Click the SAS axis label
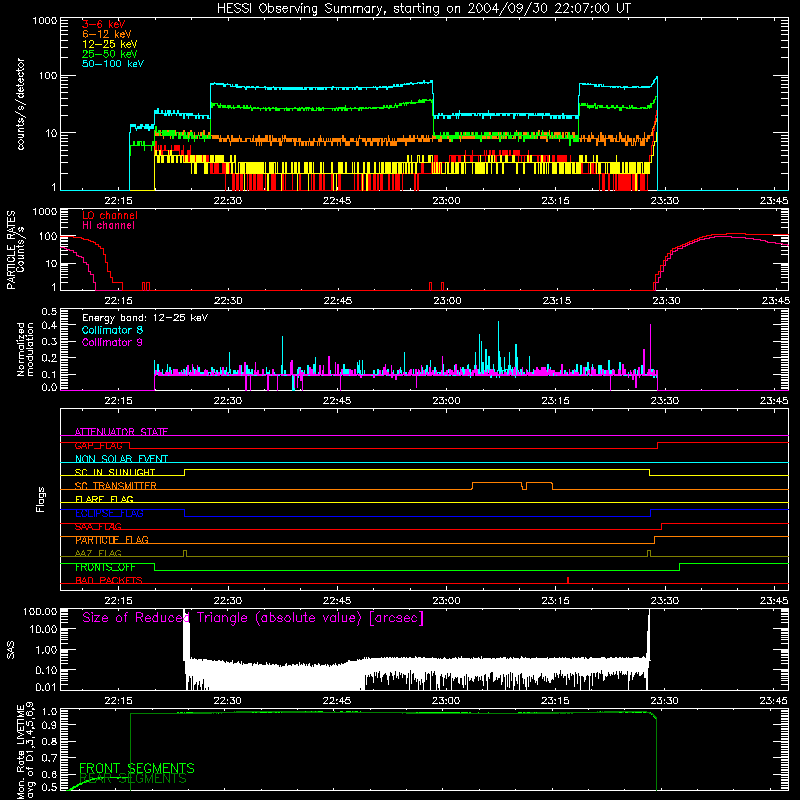The image size is (800, 800). (10, 650)
